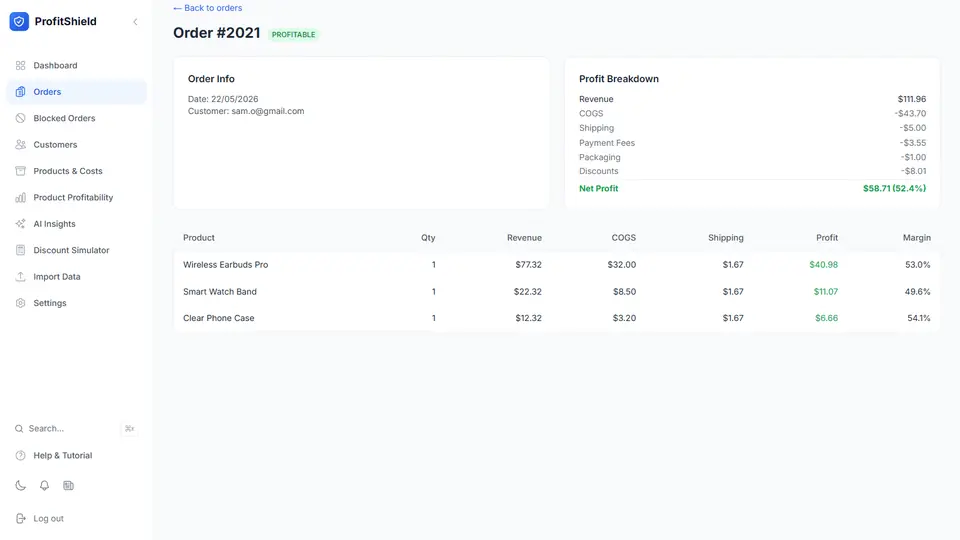Open the Customers page
The height and width of the screenshot is (540, 960).
(77, 144)
